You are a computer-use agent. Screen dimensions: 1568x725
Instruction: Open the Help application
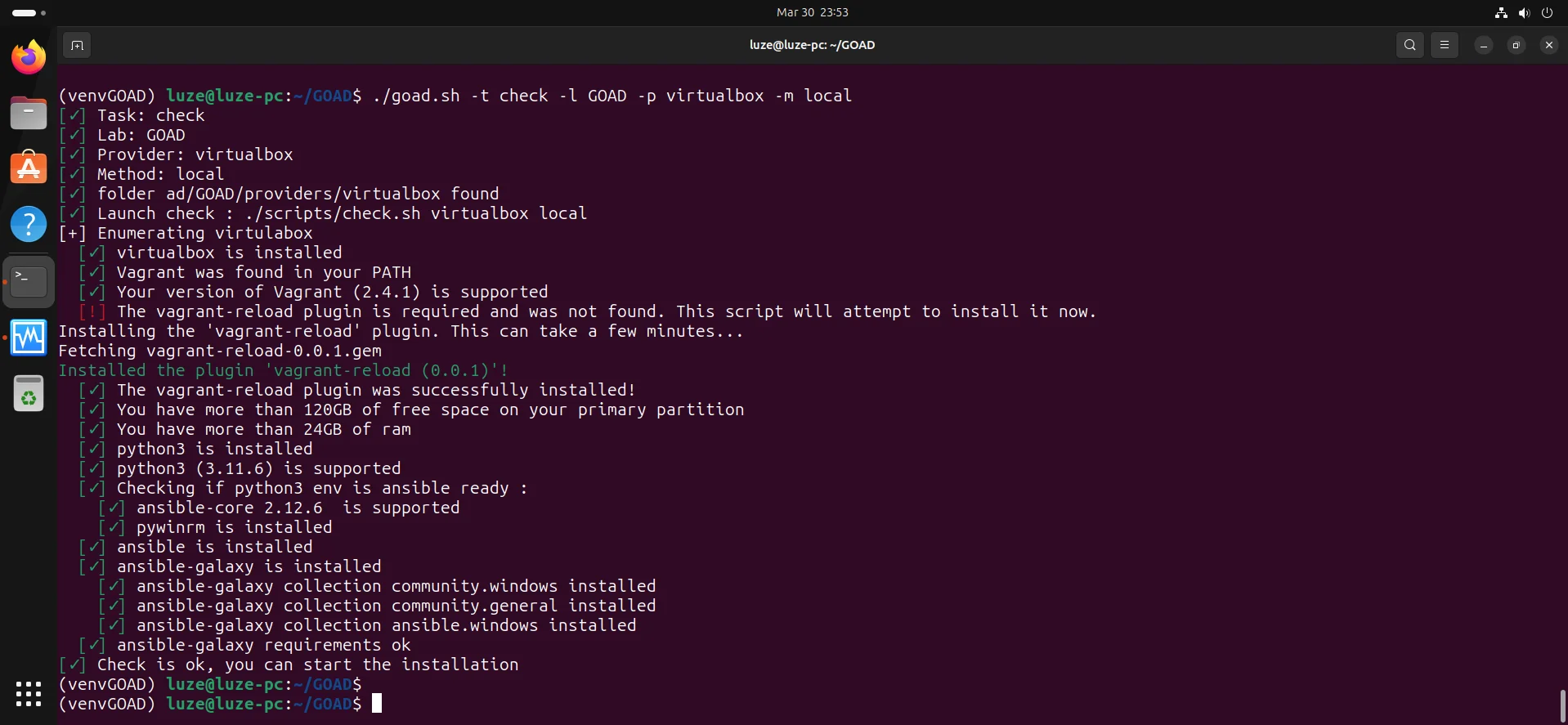[x=29, y=224]
